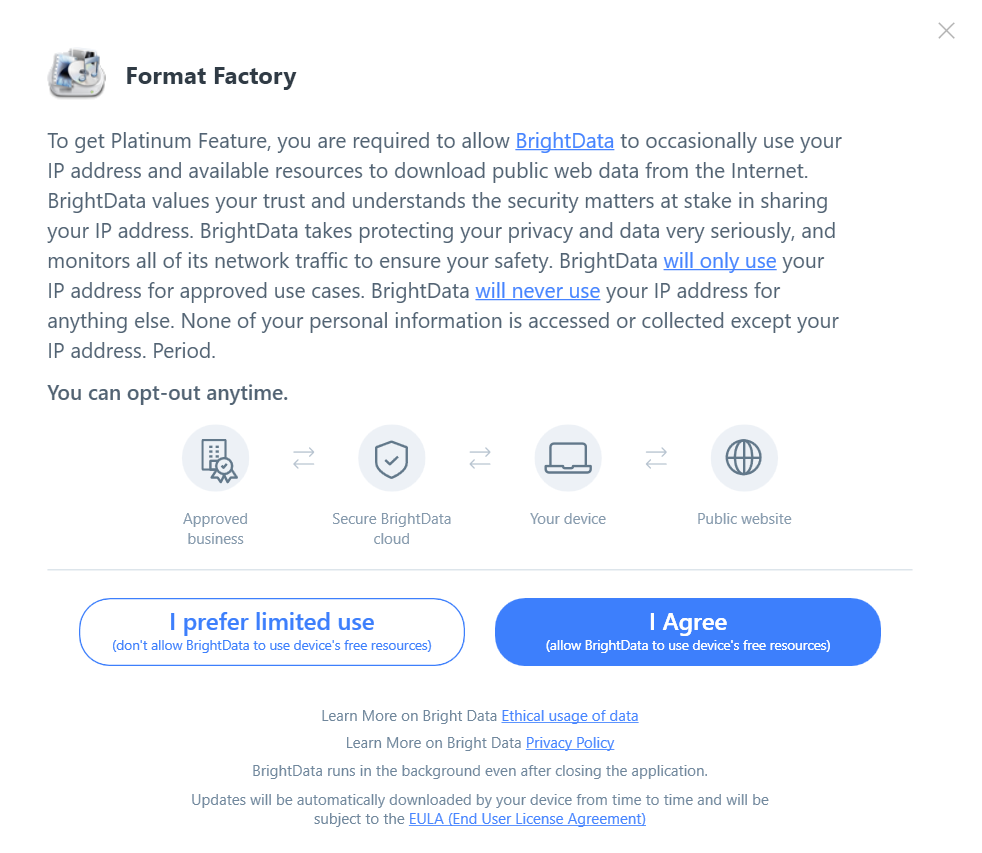Image resolution: width=982 pixels, height=853 pixels.
Task: Click the Approved business building icon
Action: [x=215, y=458]
